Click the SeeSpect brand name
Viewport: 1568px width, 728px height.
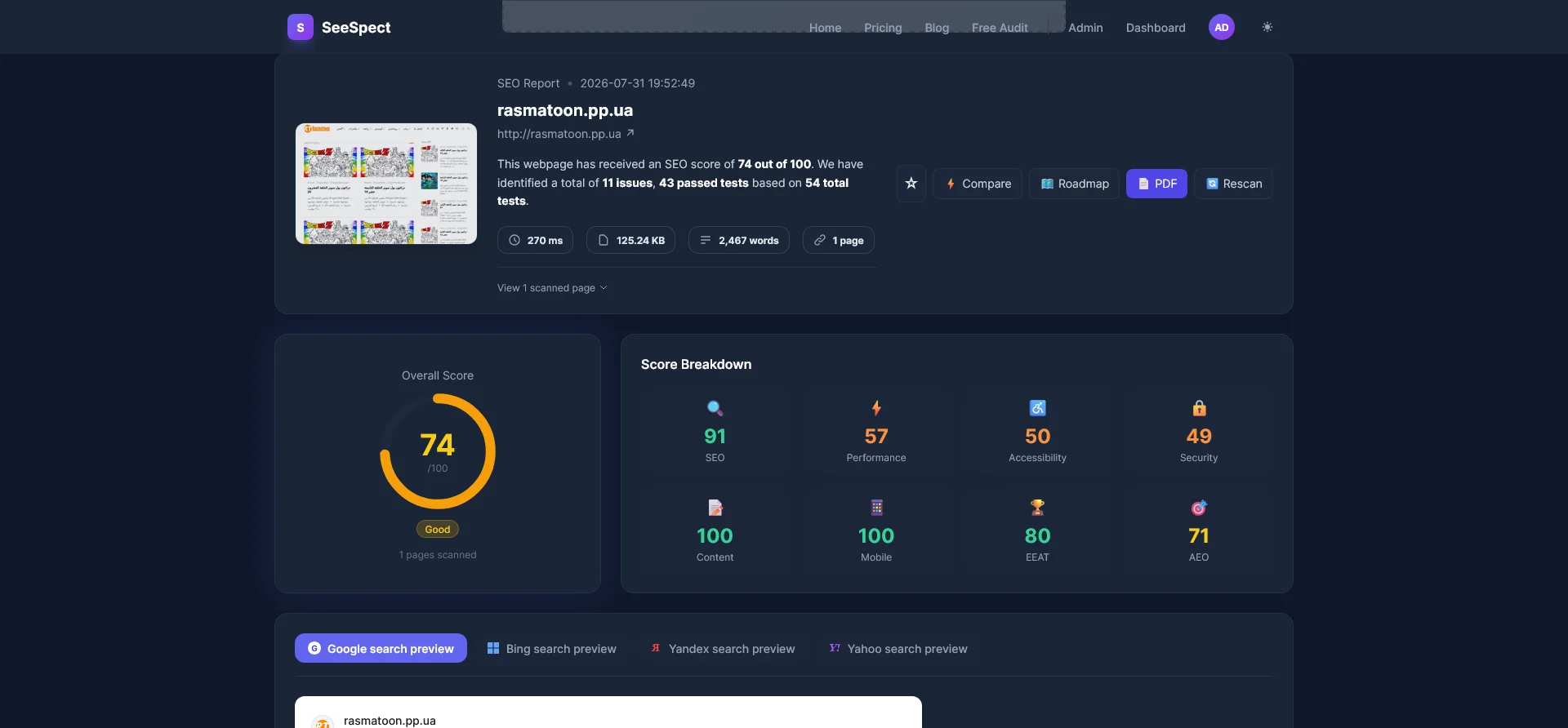pyautogui.click(x=356, y=27)
